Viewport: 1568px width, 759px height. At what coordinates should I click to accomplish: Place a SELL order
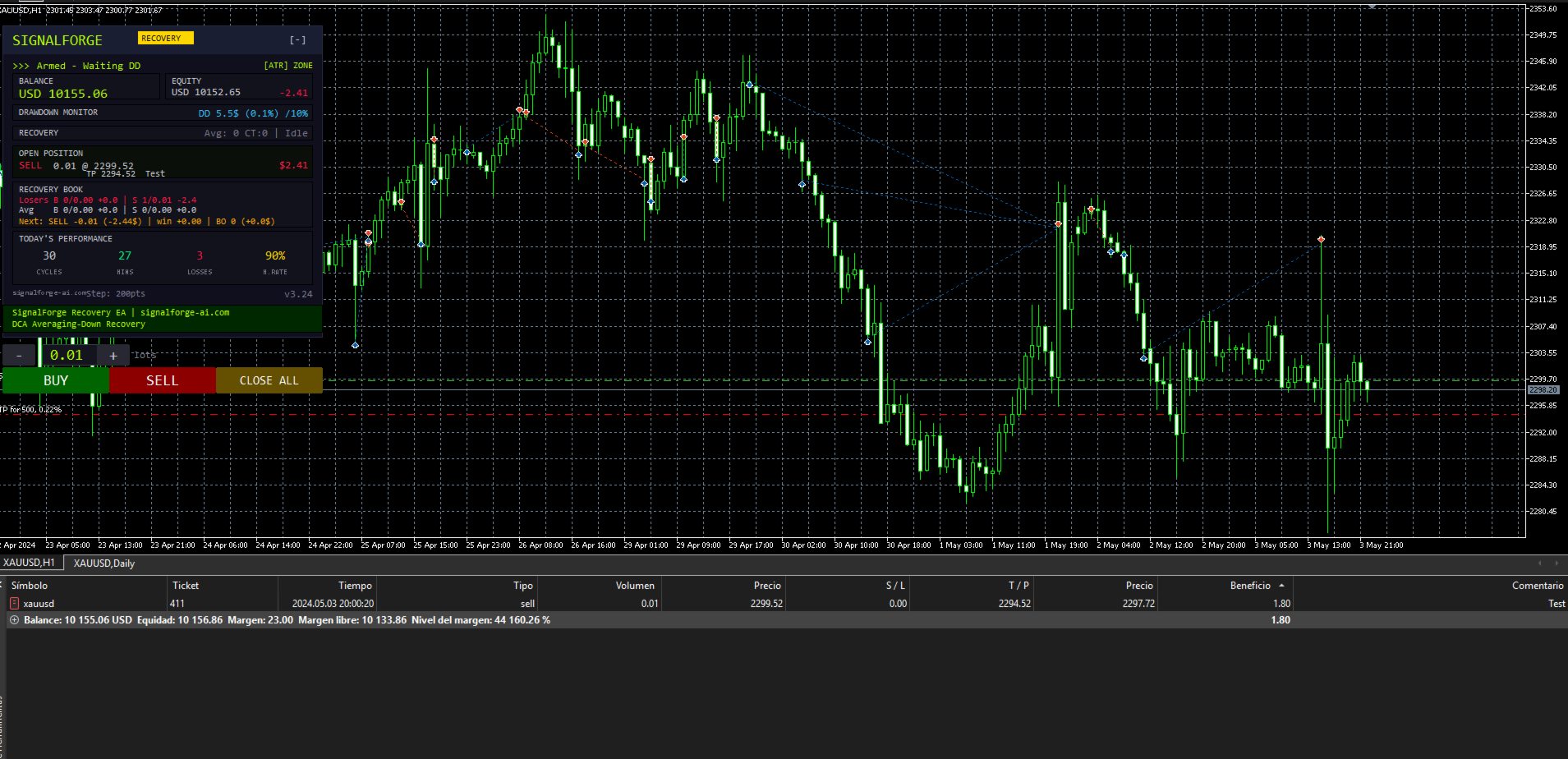click(162, 380)
